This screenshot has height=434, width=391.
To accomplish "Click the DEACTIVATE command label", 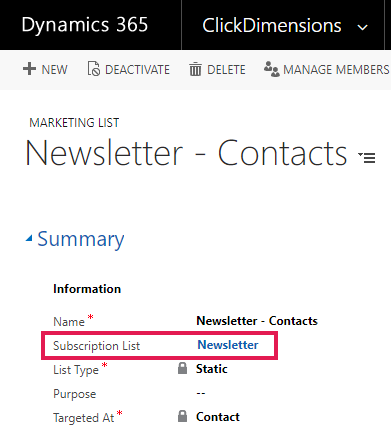I will tap(137, 70).
